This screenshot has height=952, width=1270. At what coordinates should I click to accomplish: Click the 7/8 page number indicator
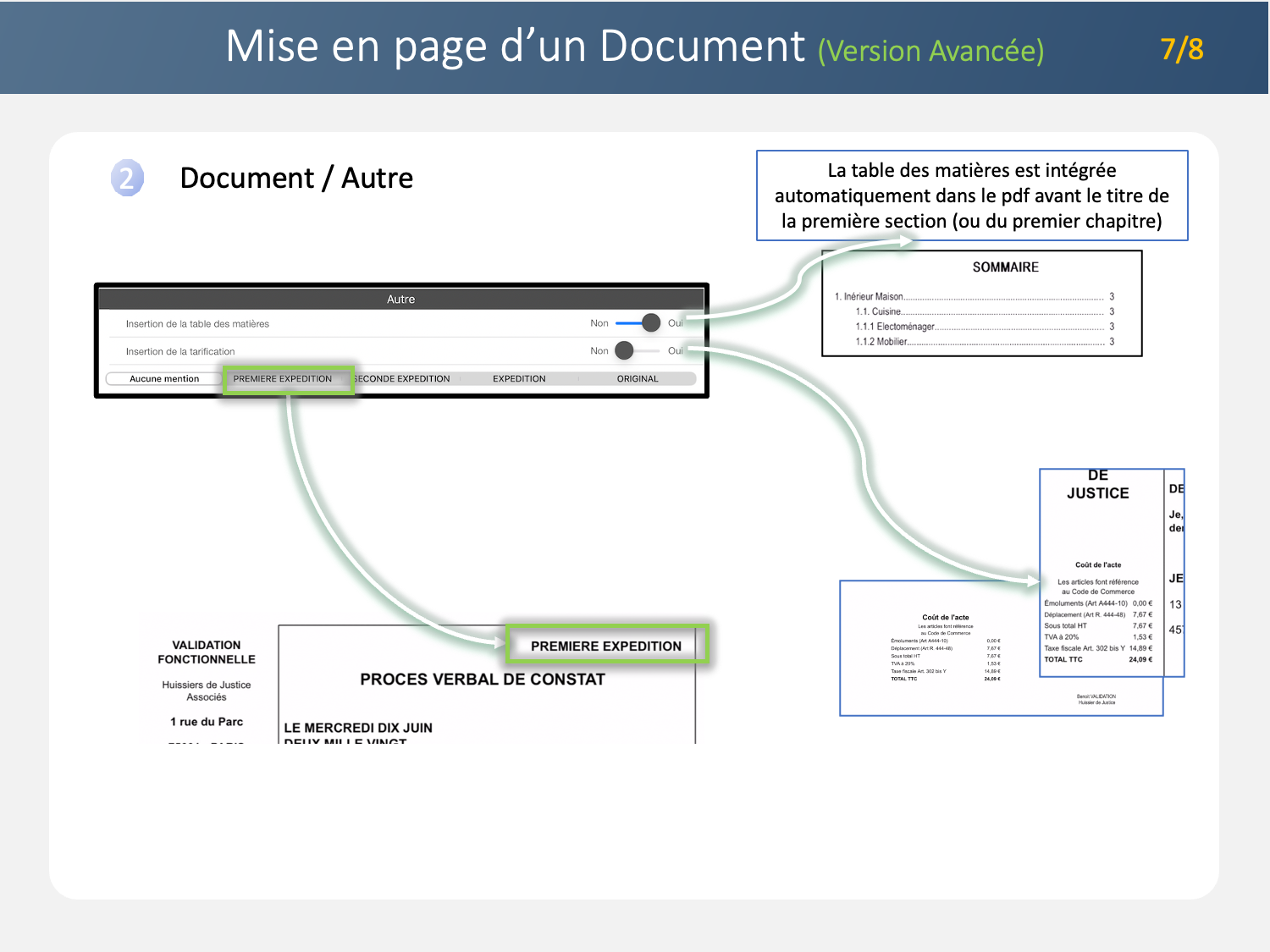coord(1182,49)
